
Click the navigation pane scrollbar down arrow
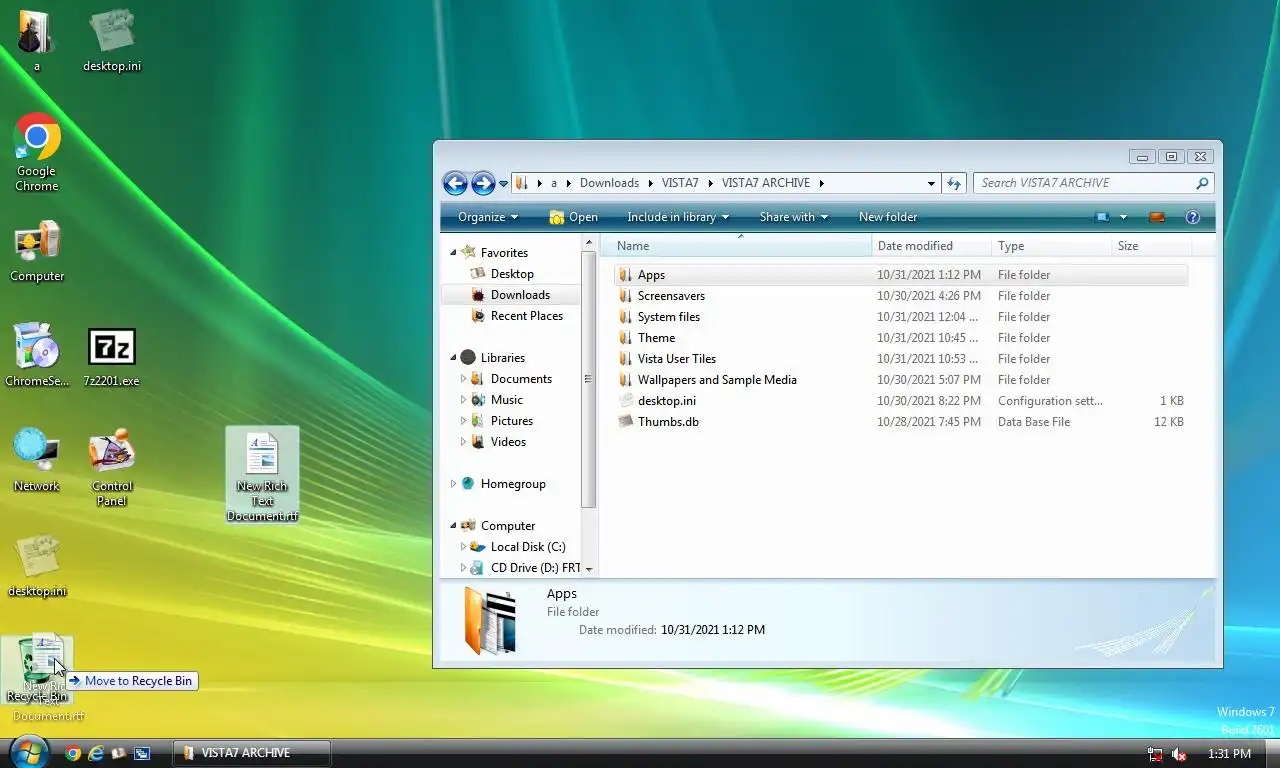tap(589, 569)
